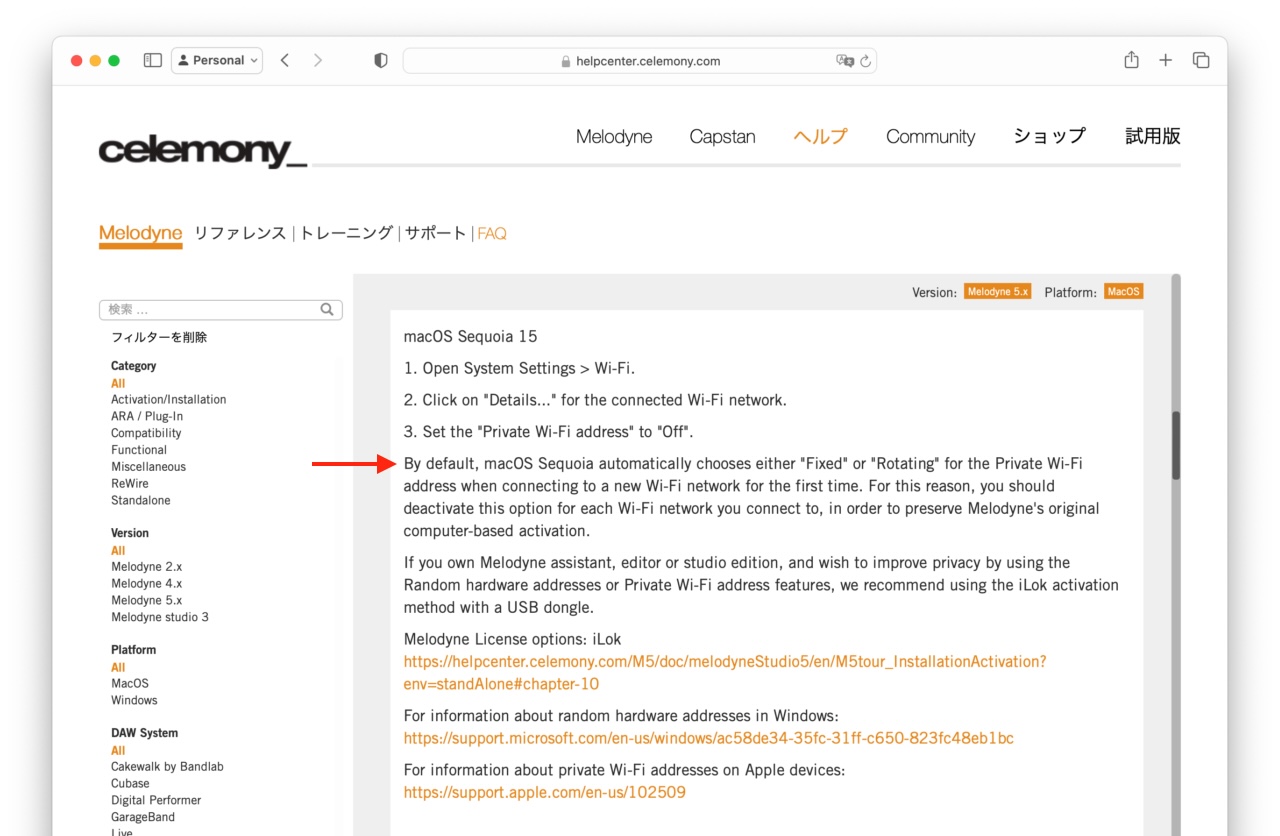Click the magnifier search icon
The image size is (1280, 836).
point(327,310)
